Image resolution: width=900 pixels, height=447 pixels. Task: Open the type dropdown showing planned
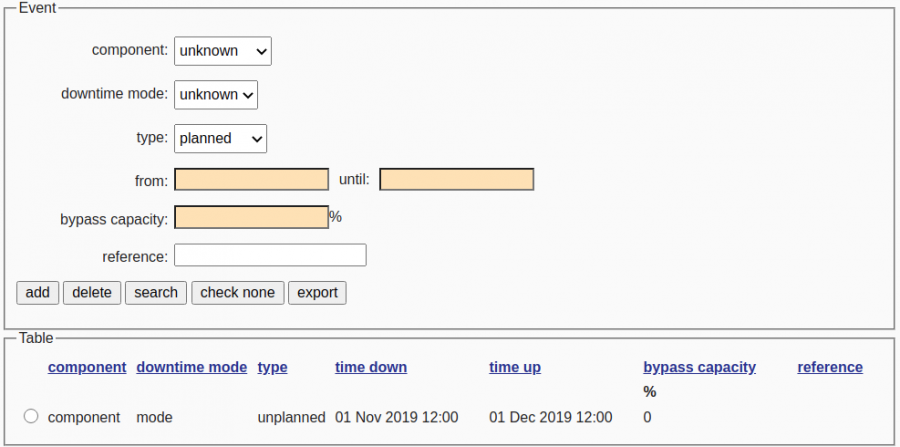pyautogui.click(x=220, y=139)
